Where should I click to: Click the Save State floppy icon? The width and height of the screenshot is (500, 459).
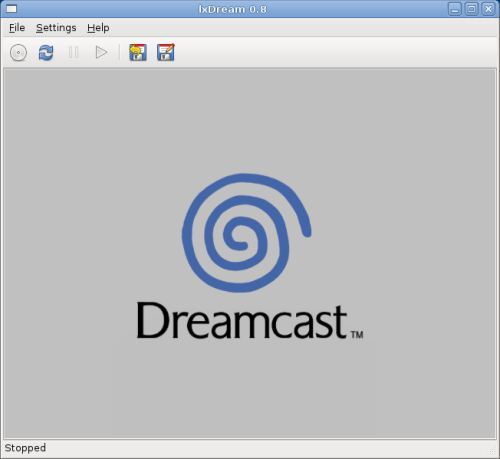point(166,53)
